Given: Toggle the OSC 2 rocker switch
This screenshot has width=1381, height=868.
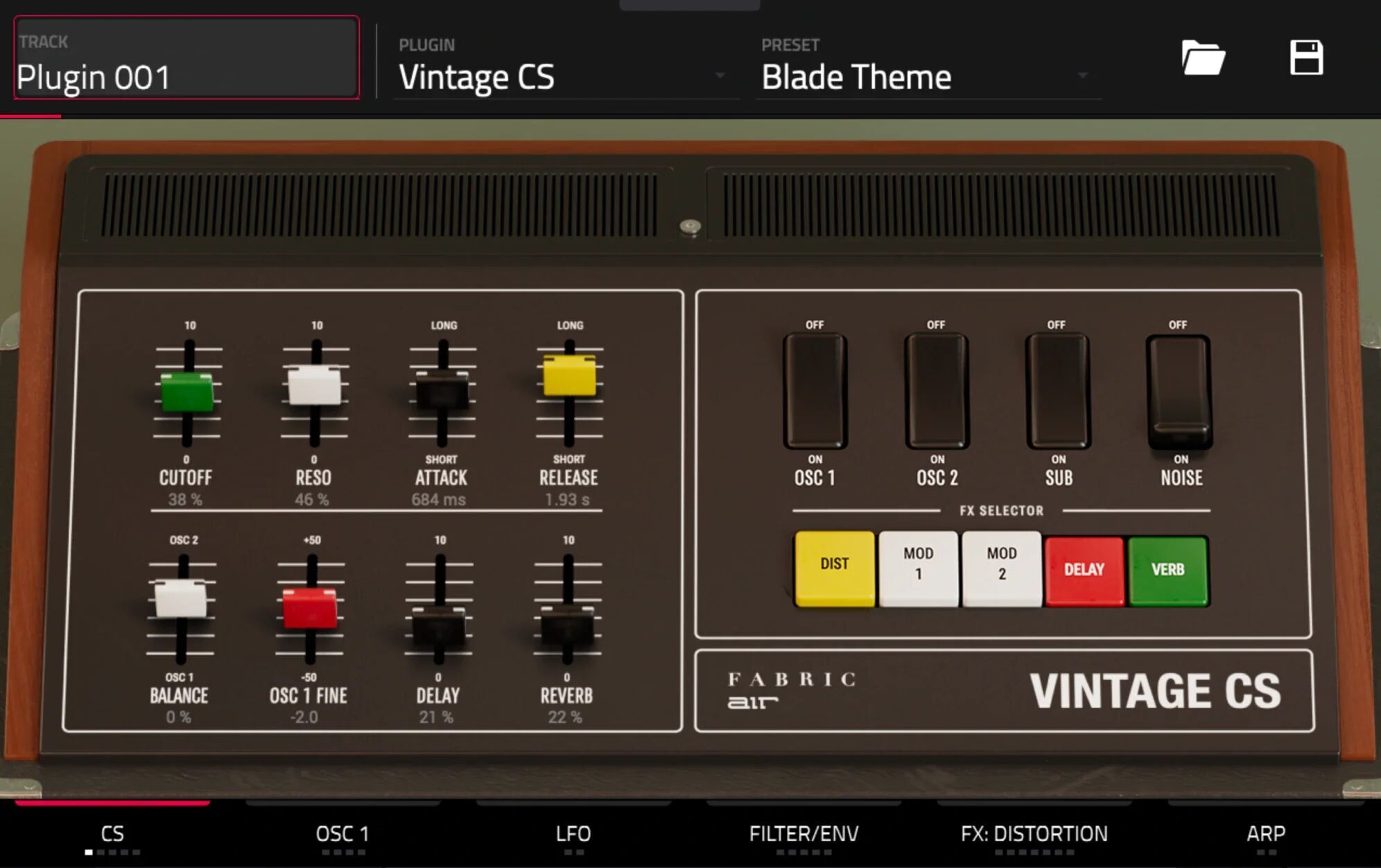Looking at the screenshot, I should (937, 392).
